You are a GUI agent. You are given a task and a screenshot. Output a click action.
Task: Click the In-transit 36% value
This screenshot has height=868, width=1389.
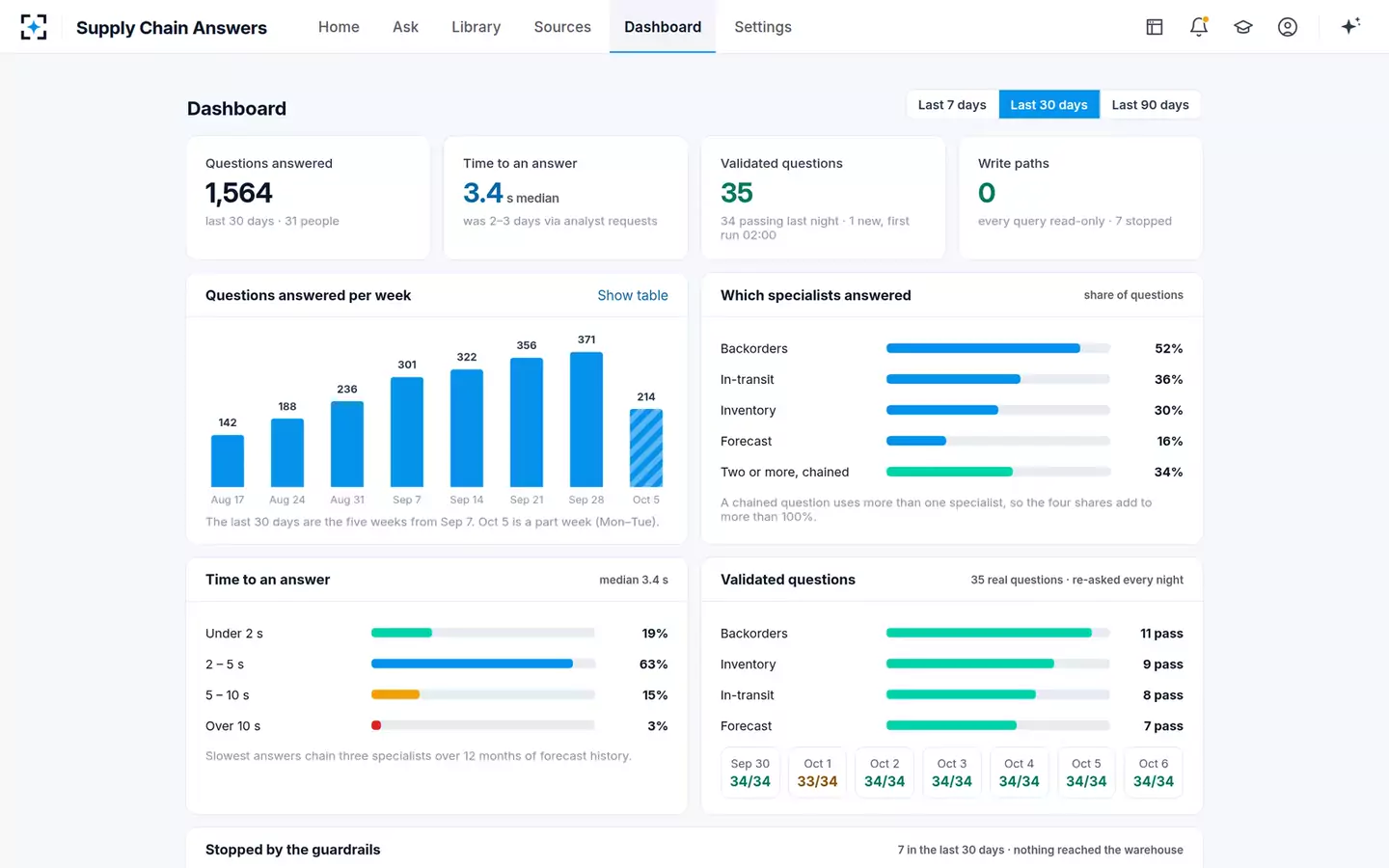point(1168,379)
